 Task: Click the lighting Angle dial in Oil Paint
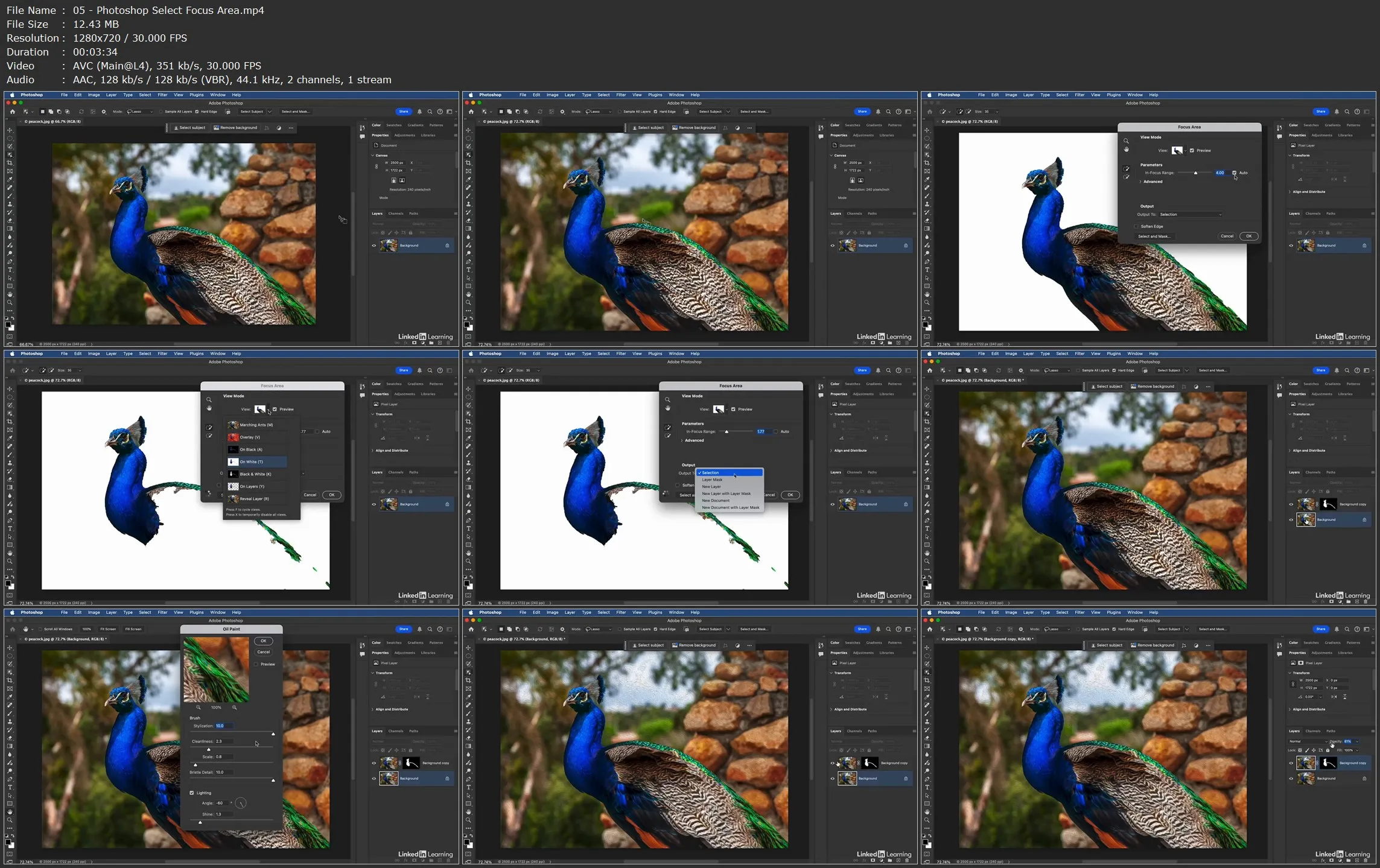coord(241,803)
